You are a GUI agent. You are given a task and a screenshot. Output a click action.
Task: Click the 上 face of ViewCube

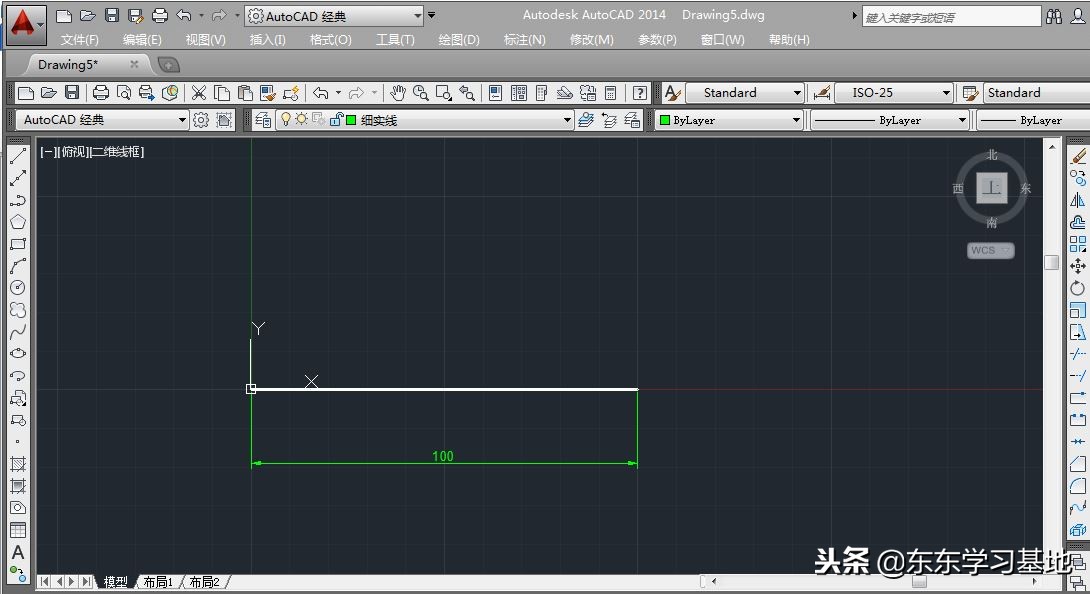(991, 188)
